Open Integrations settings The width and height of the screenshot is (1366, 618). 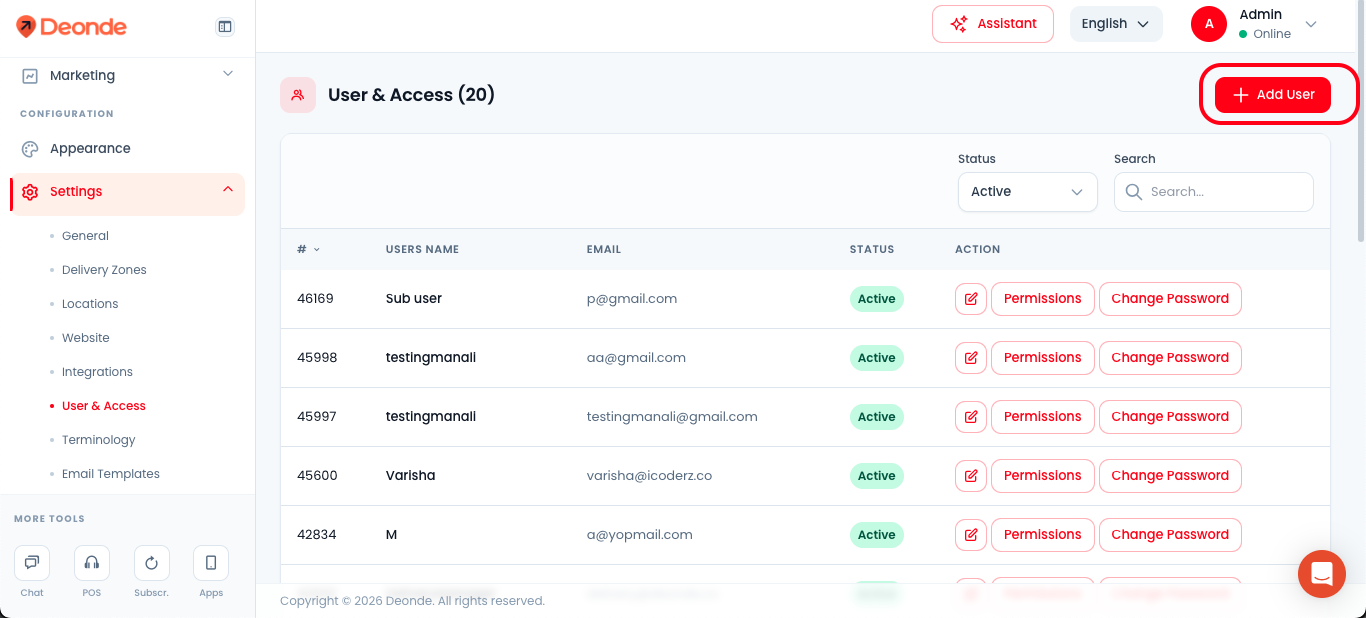click(x=97, y=372)
